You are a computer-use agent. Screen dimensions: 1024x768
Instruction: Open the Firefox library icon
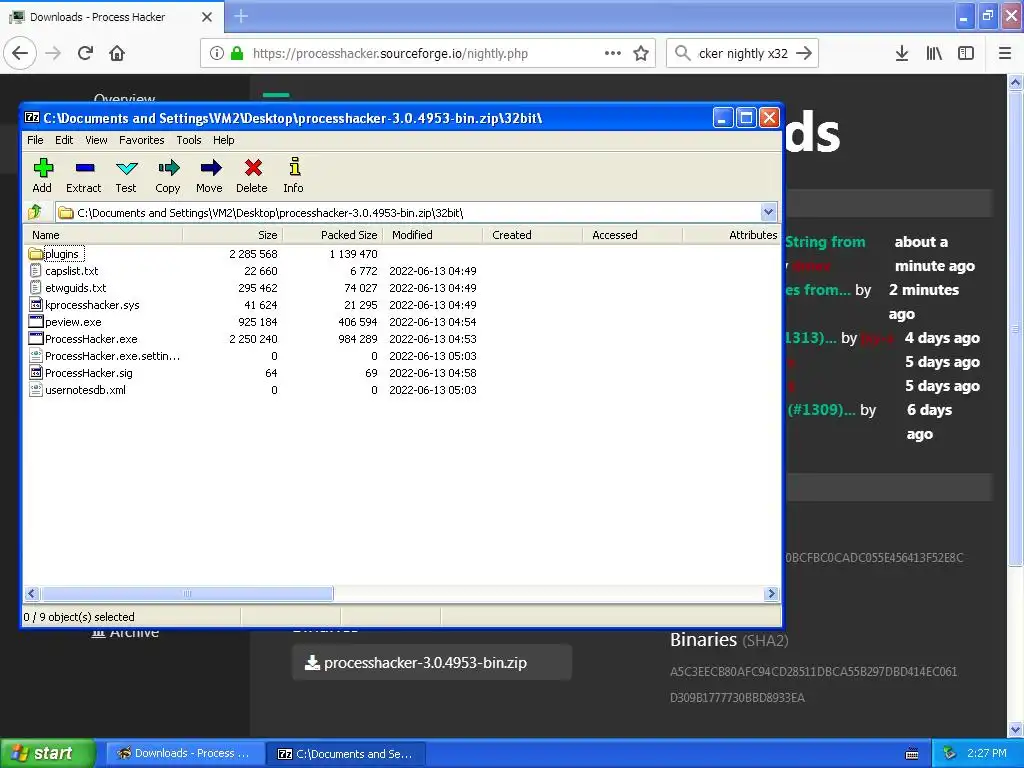point(934,53)
